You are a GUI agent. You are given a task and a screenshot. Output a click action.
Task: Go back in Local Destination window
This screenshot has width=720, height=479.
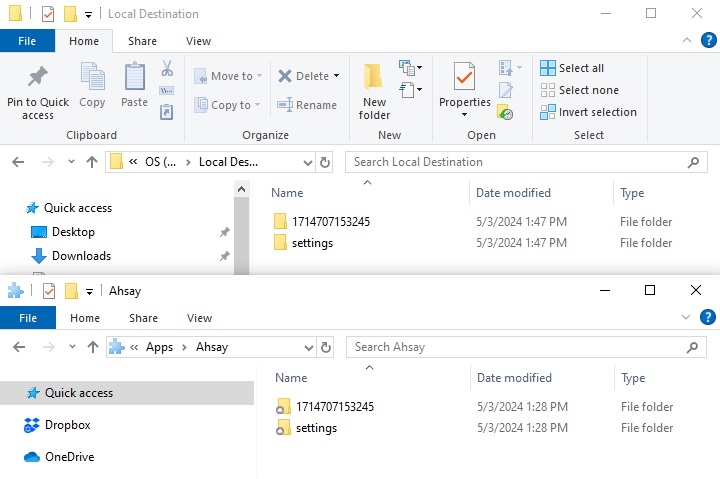coord(18,162)
